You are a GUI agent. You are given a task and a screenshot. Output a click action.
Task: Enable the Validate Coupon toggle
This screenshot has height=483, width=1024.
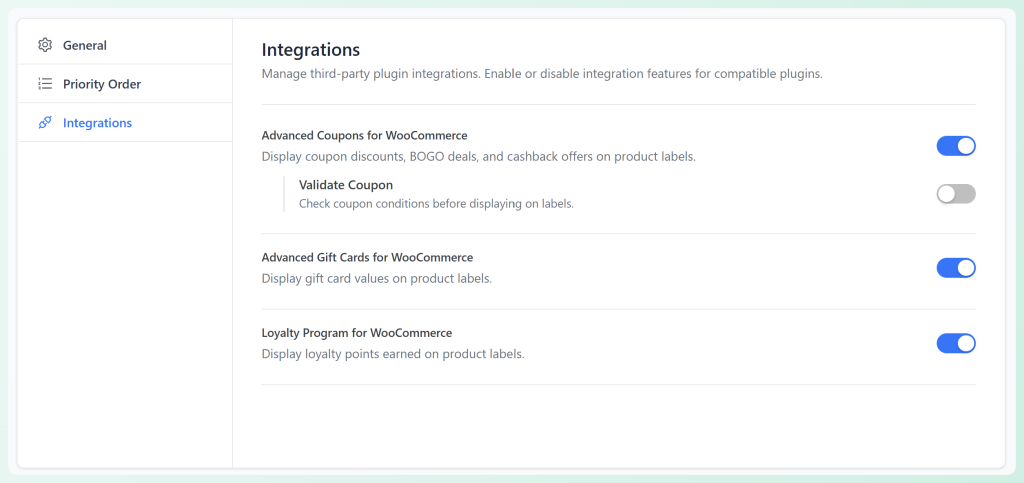point(956,194)
